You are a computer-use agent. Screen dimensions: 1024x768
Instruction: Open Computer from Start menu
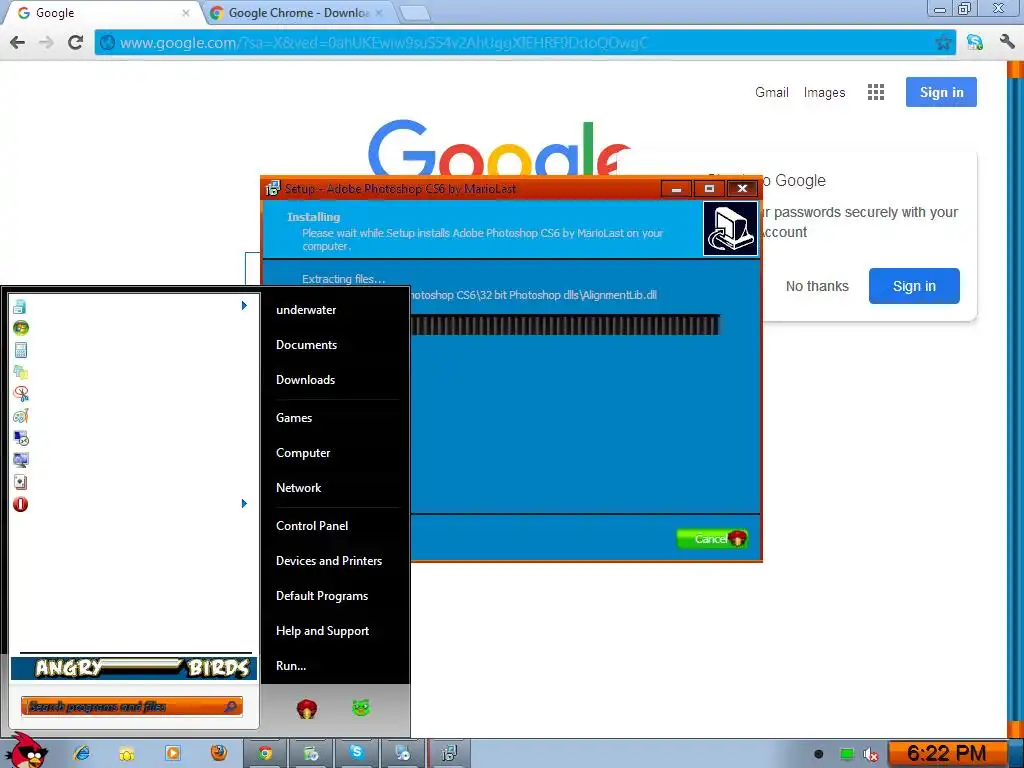tap(302, 453)
